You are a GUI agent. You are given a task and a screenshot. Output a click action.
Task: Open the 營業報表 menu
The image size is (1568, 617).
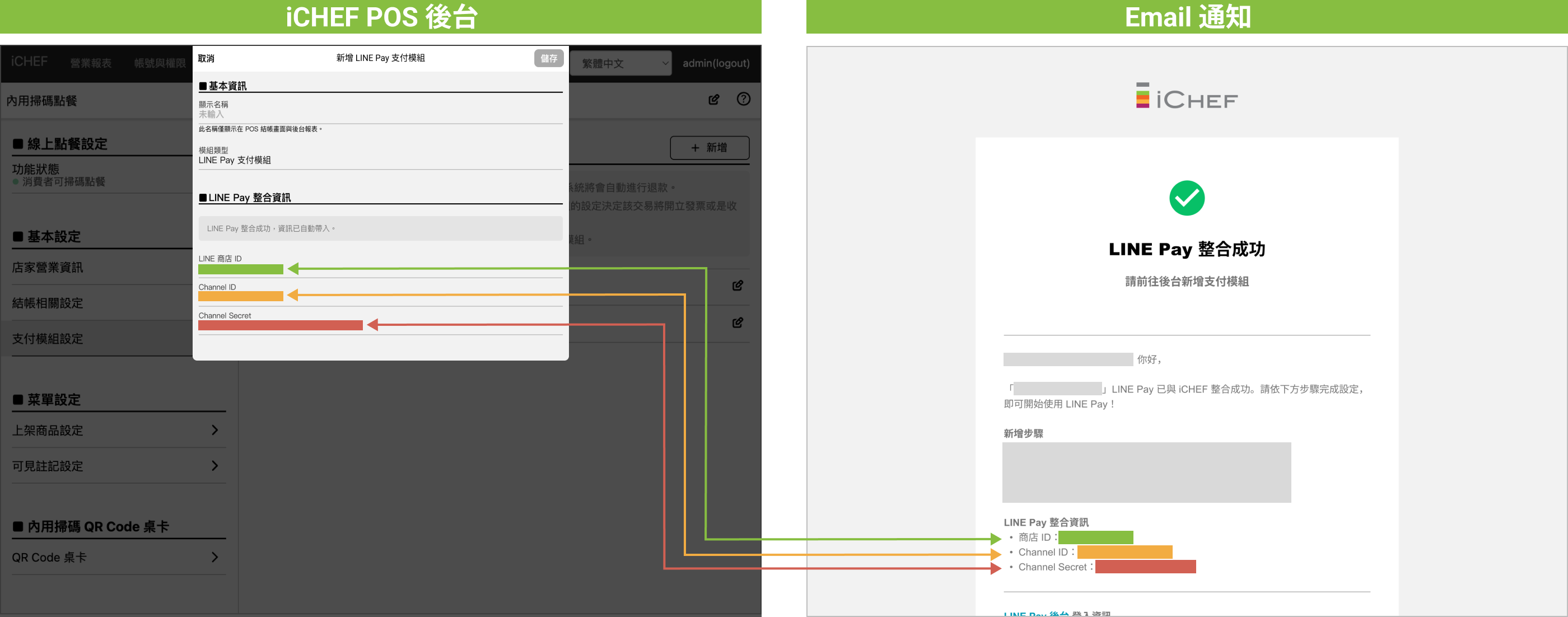91,63
